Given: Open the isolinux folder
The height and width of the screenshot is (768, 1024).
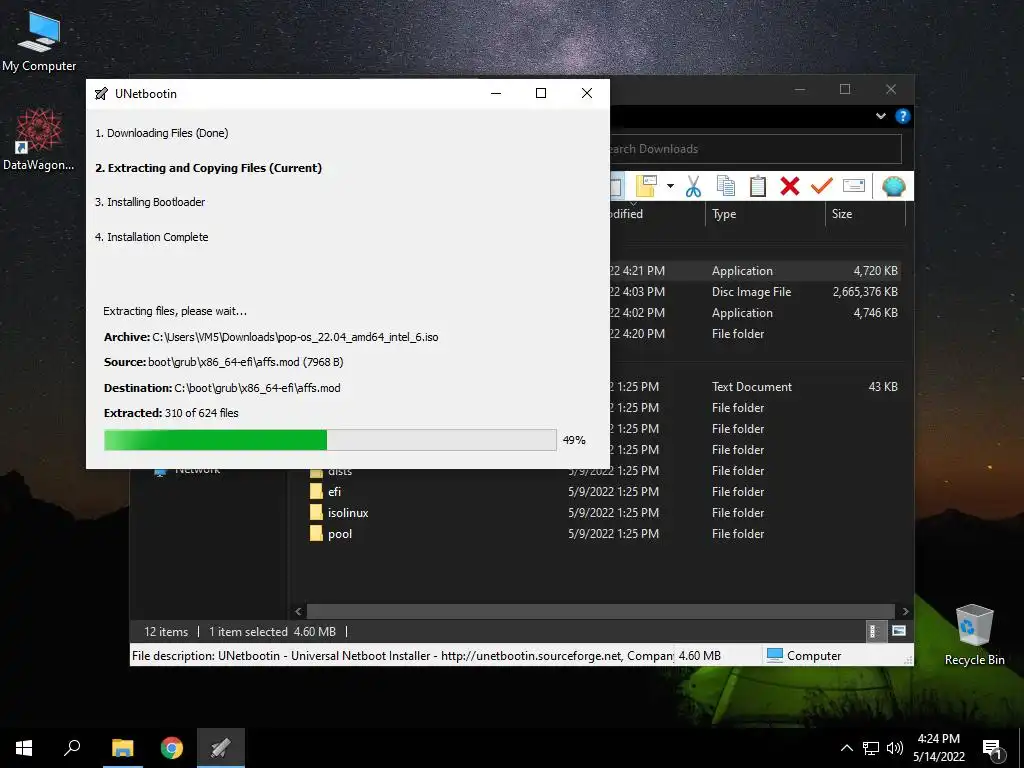Looking at the screenshot, I should pos(338,513).
